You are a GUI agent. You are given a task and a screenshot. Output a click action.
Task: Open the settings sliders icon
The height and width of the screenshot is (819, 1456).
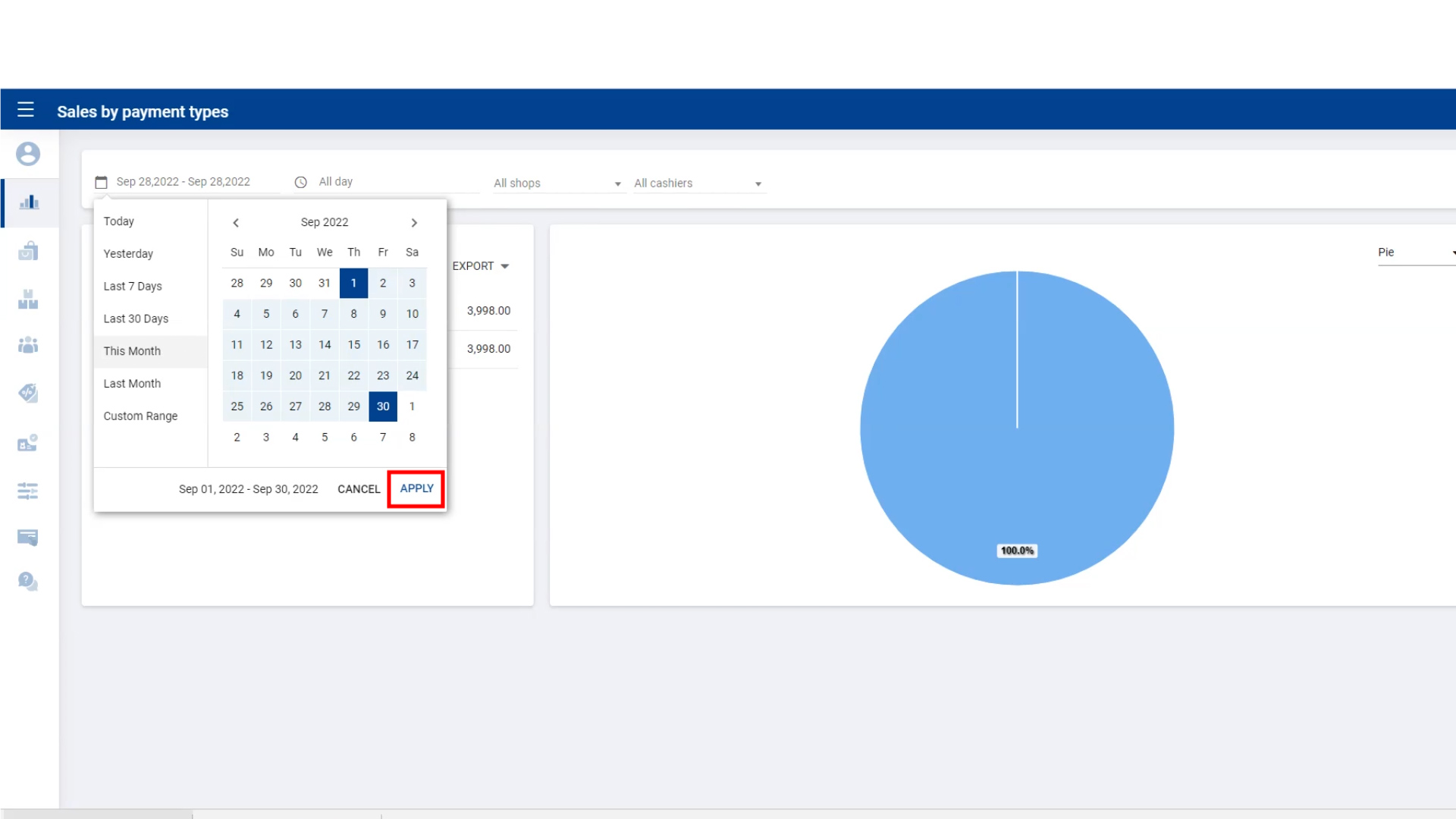pyautogui.click(x=28, y=491)
